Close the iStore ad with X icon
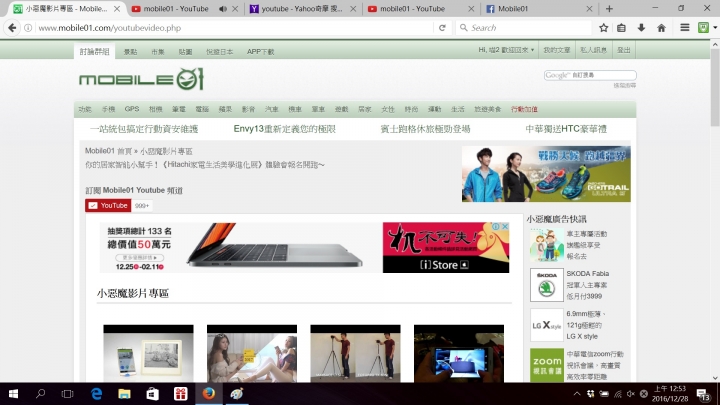The image size is (720, 405). (505, 226)
